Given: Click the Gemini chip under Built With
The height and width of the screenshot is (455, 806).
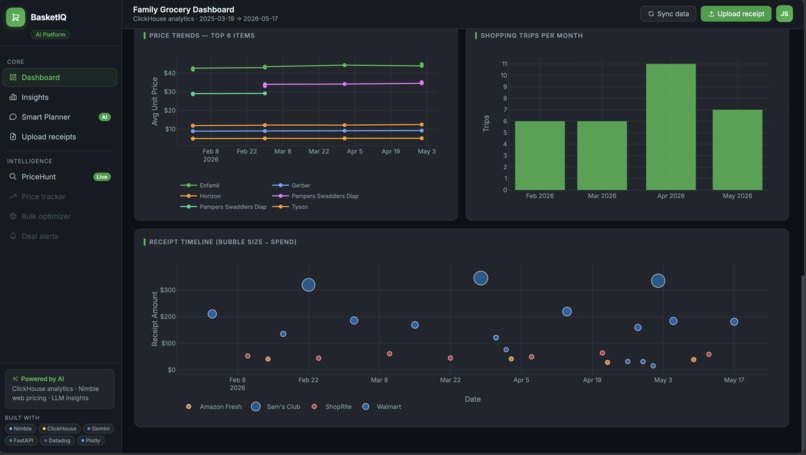Looking at the screenshot, I should (x=98, y=429).
